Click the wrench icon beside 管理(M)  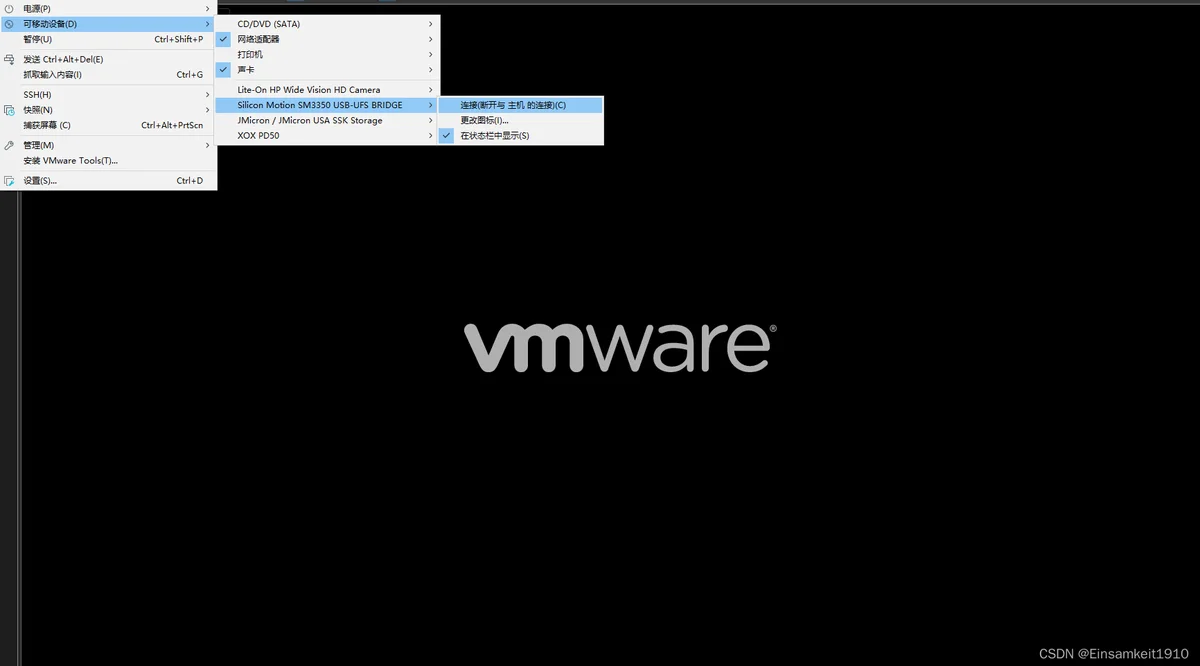click(x=9, y=145)
